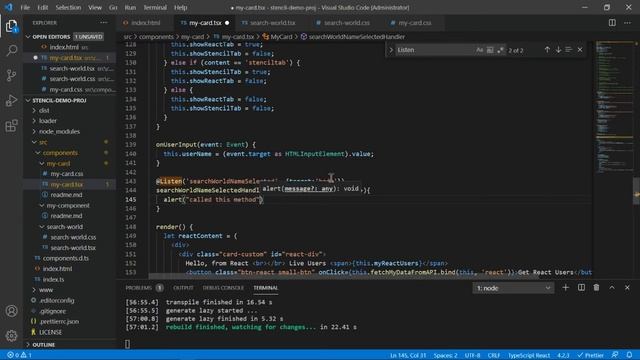This screenshot has height=360, width=640.
Task: Click the Prettier status bar item
Action: click(x=590, y=355)
